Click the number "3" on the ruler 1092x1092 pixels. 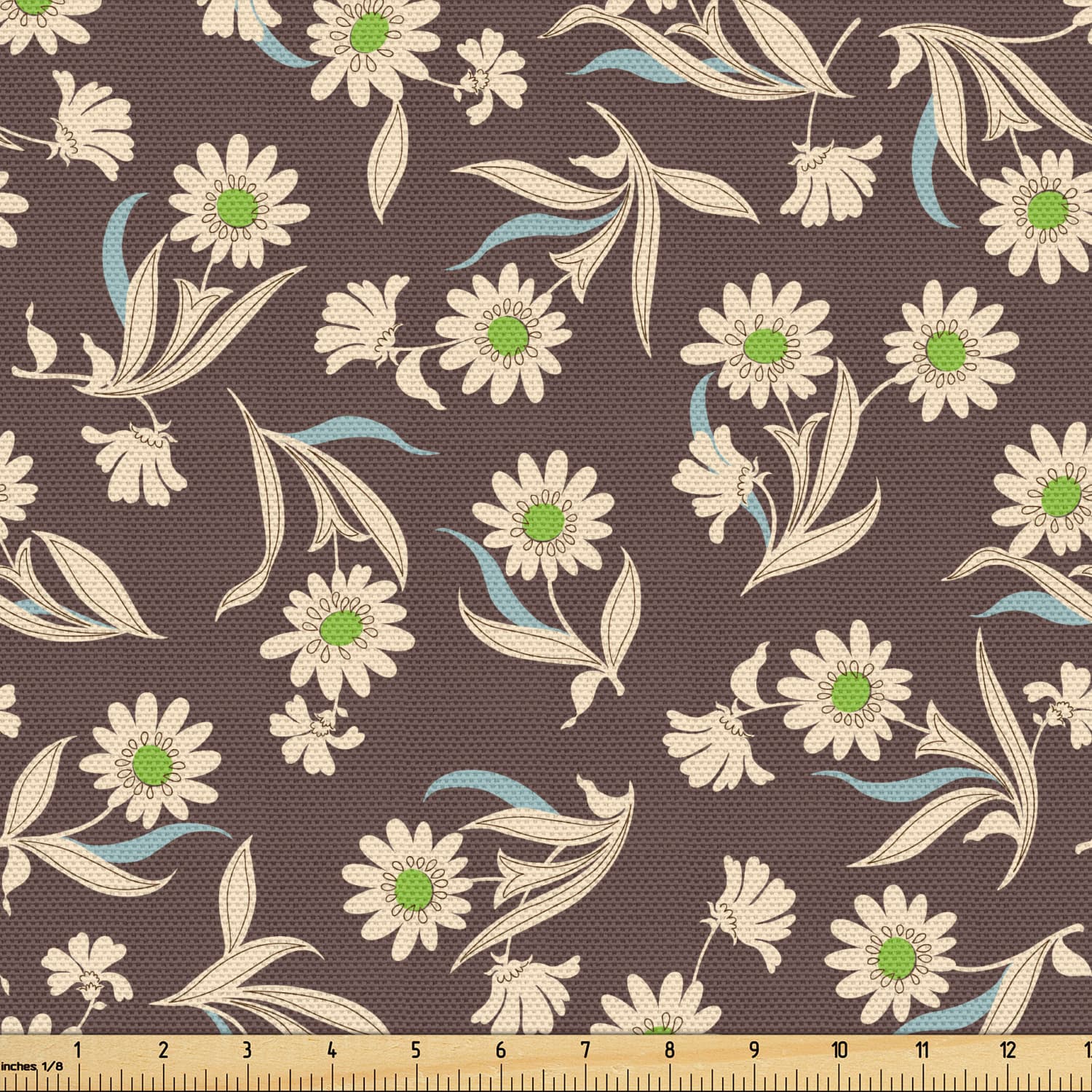[247, 1050]
